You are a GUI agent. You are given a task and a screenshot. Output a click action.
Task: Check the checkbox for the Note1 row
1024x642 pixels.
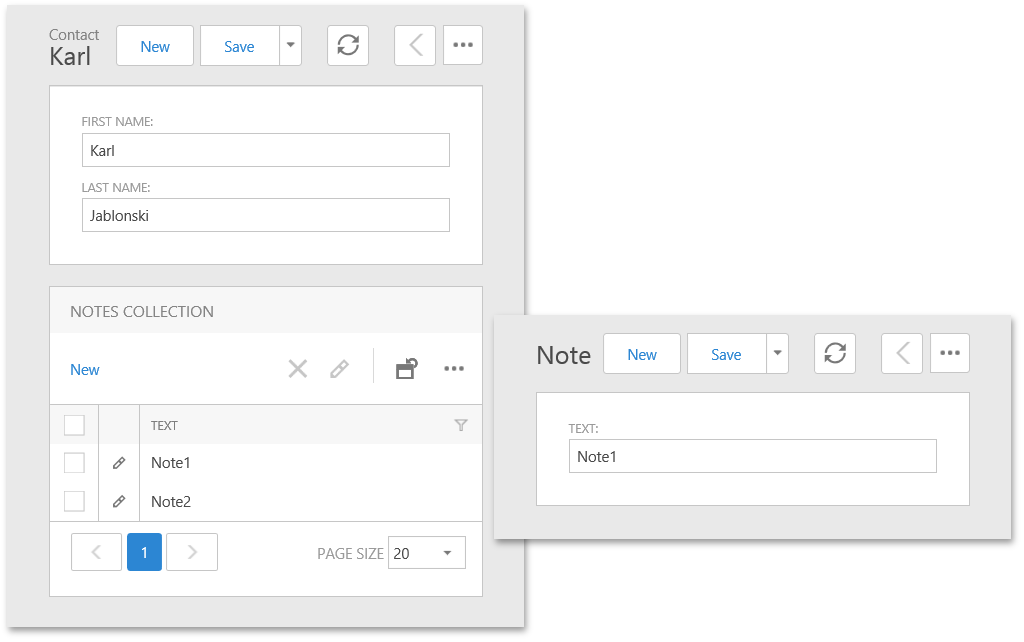point(74,463)
